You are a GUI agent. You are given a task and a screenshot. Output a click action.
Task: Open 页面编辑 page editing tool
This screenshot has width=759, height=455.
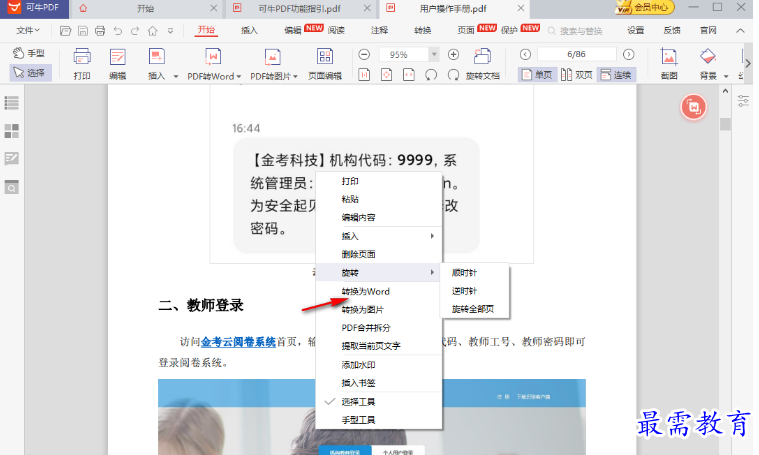click(x=325, y=63)
